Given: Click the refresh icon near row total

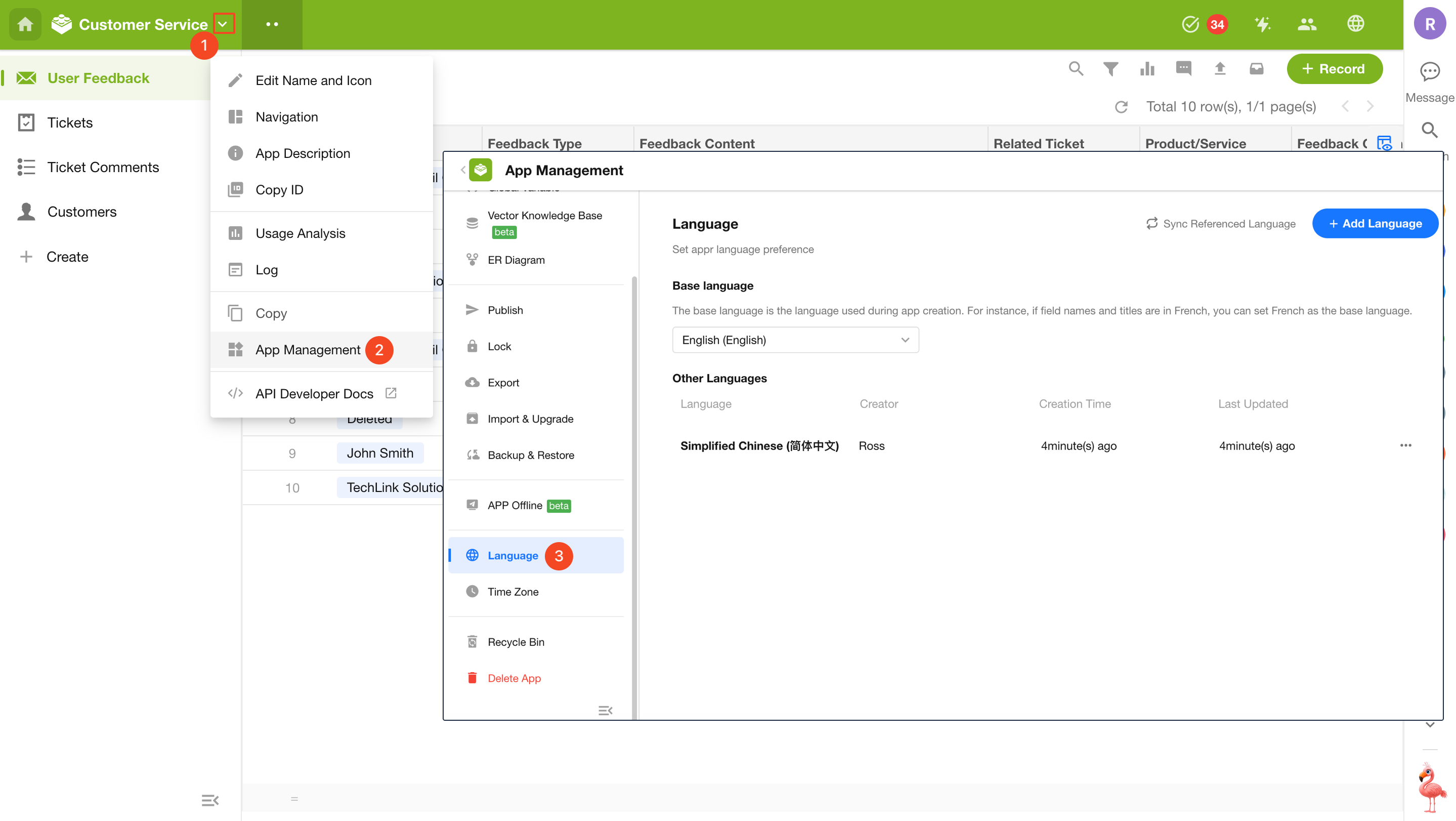Looking at the screenshot, I should [1122, 107].
